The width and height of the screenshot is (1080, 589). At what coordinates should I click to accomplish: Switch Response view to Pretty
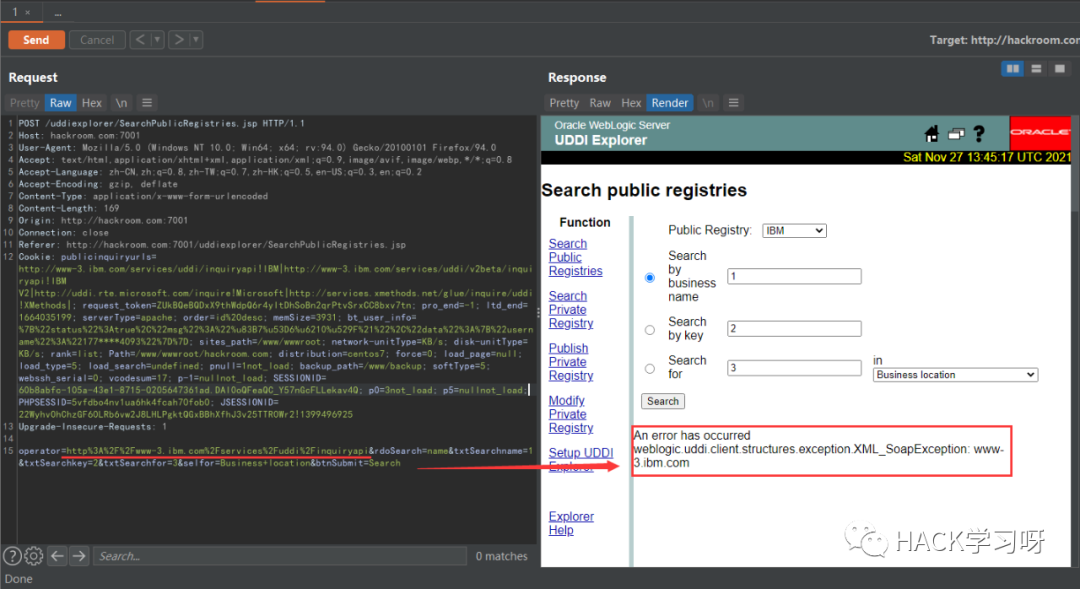[564, 103]
